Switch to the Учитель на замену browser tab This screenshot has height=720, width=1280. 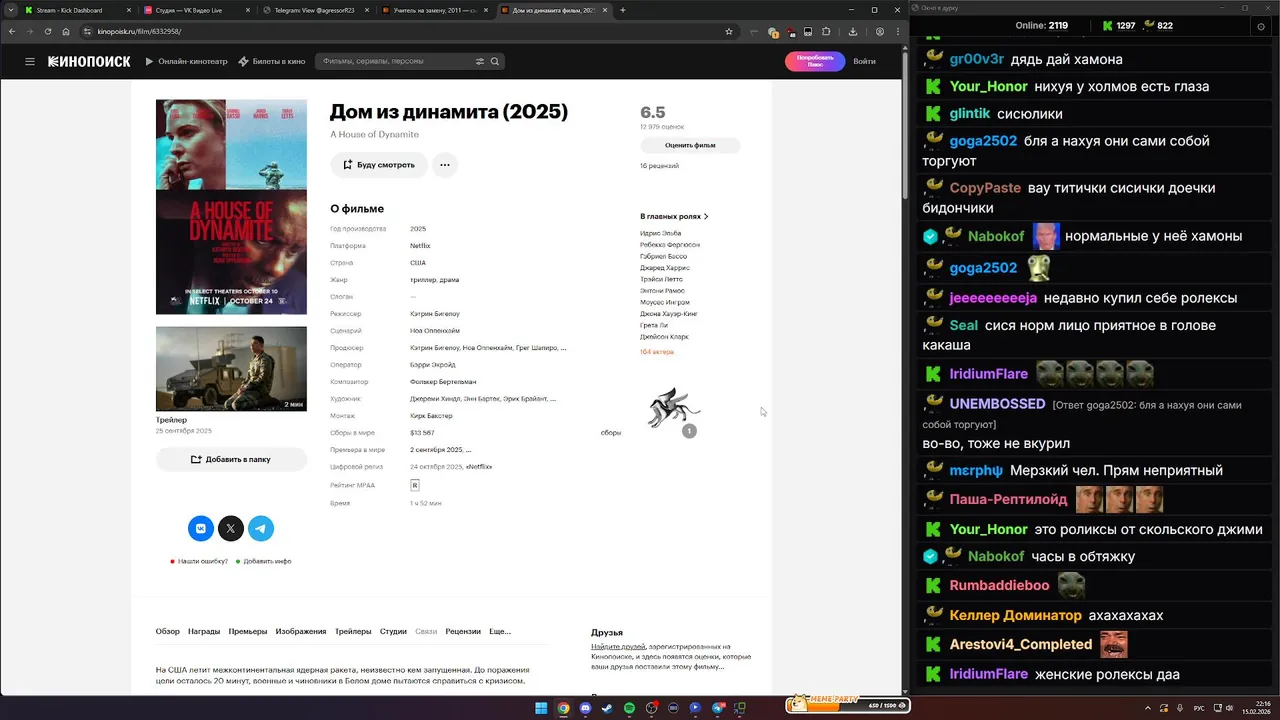[x=433, y=10]
